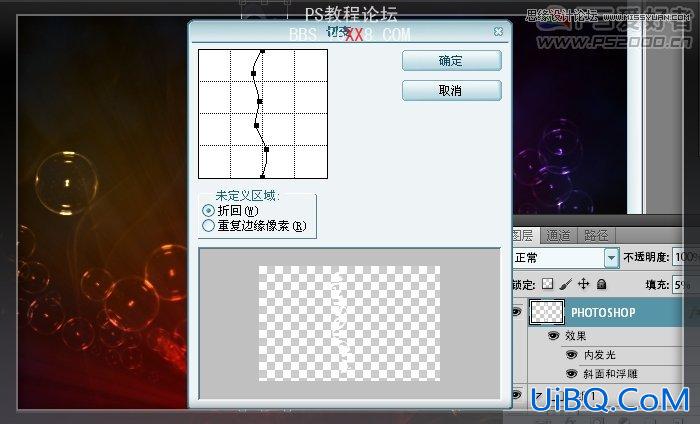The height and width of the screenshot is (424, 700).
Task: Close the Shear filter dialog
Action: click(x=498, y=32)
